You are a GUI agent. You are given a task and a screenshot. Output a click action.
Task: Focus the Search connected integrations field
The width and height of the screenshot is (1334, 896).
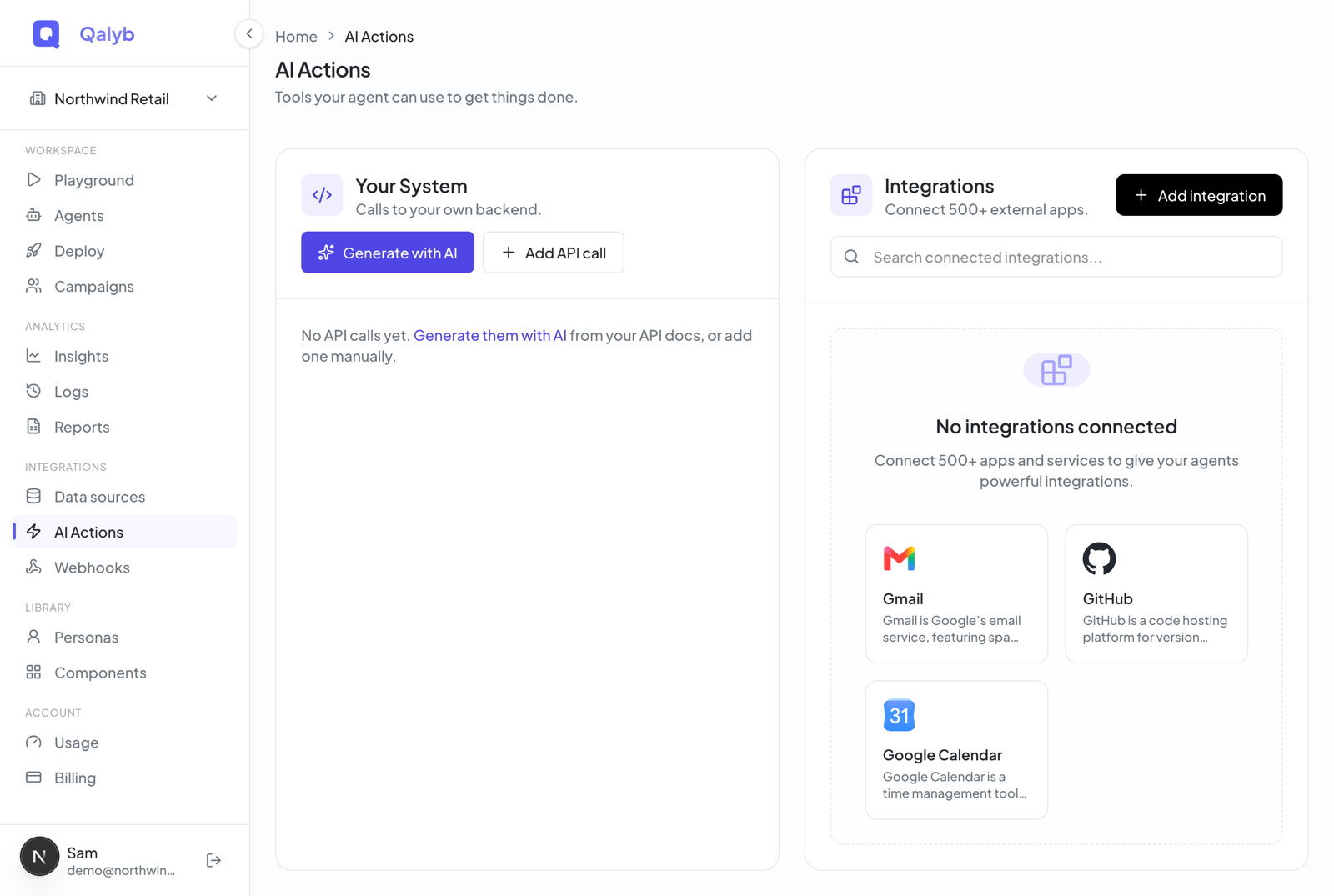coord(1056,257)
